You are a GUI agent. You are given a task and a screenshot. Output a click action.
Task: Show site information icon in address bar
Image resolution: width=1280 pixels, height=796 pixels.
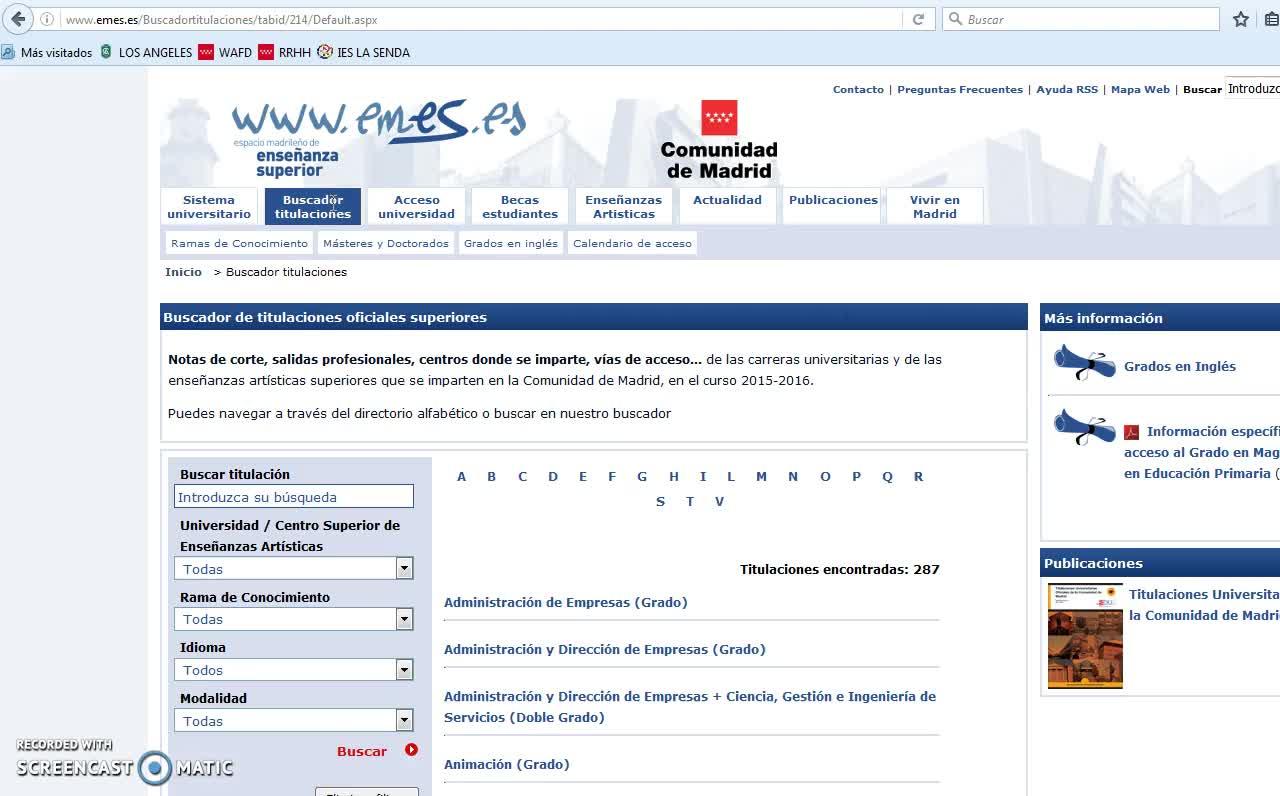pos(47,19)
